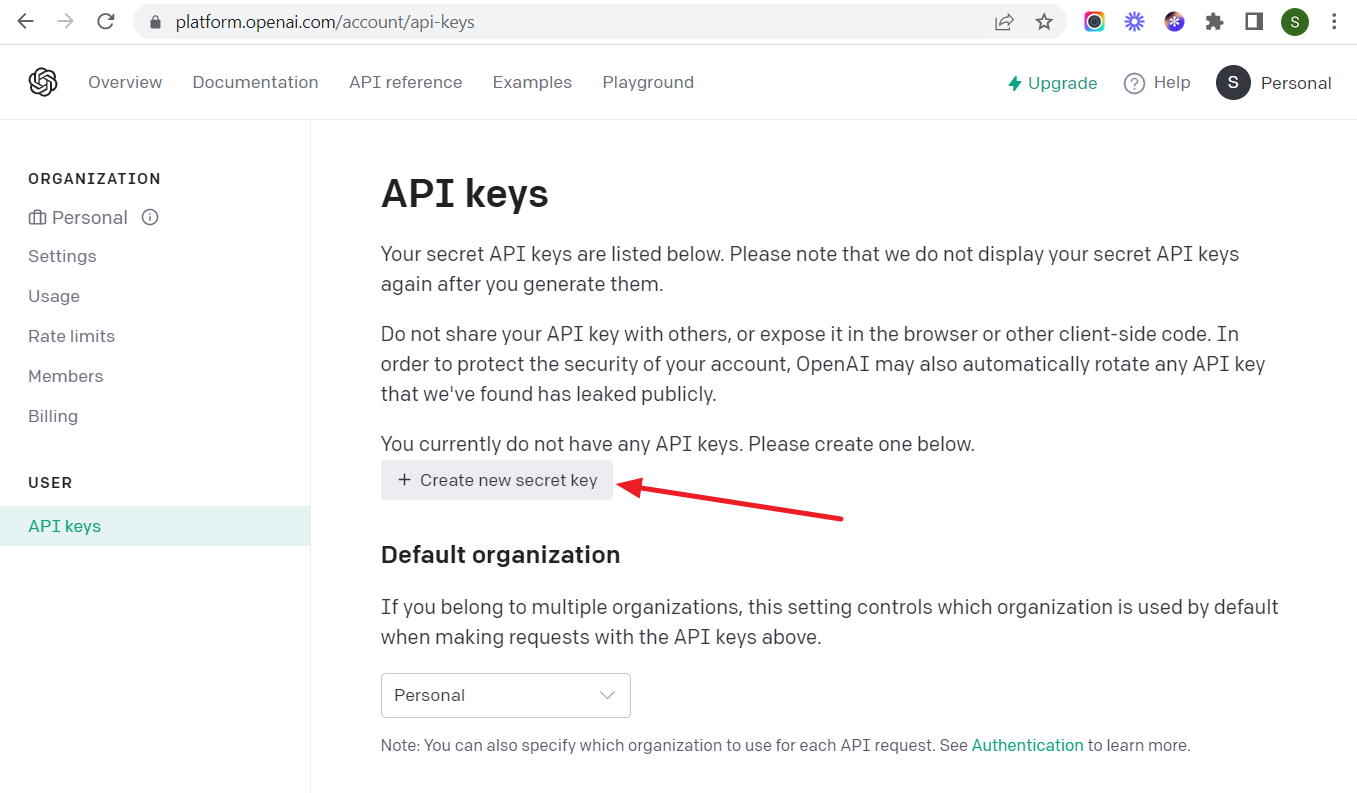Image resolution: width=1357 pixels, height=793 pixels.
Task: Click the green S Chrome profile icon
Action: click(1294, 21)
